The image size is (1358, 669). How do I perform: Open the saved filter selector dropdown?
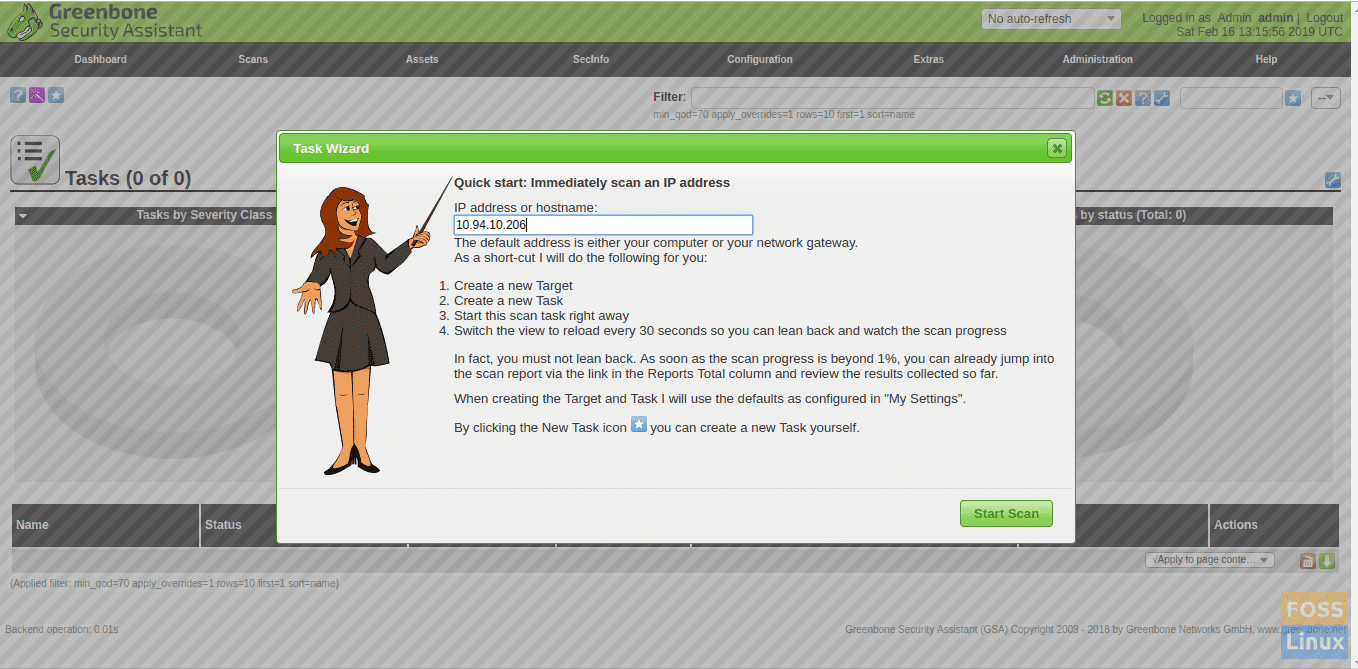tap(1326, 98)
